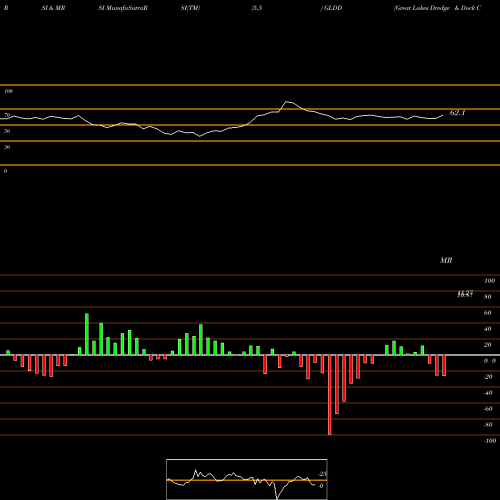Click the 80 label on MR axis

tap(488, 297)
